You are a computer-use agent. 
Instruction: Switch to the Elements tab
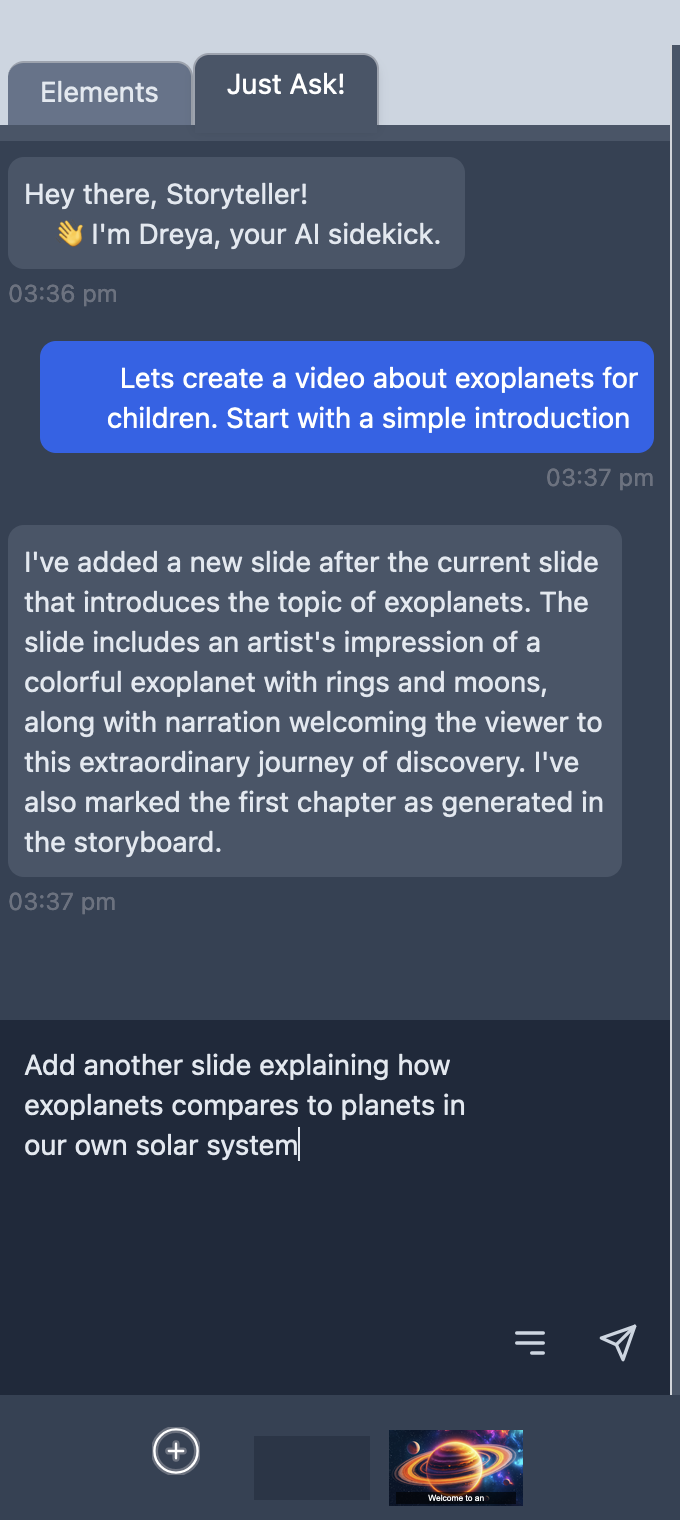98,92
